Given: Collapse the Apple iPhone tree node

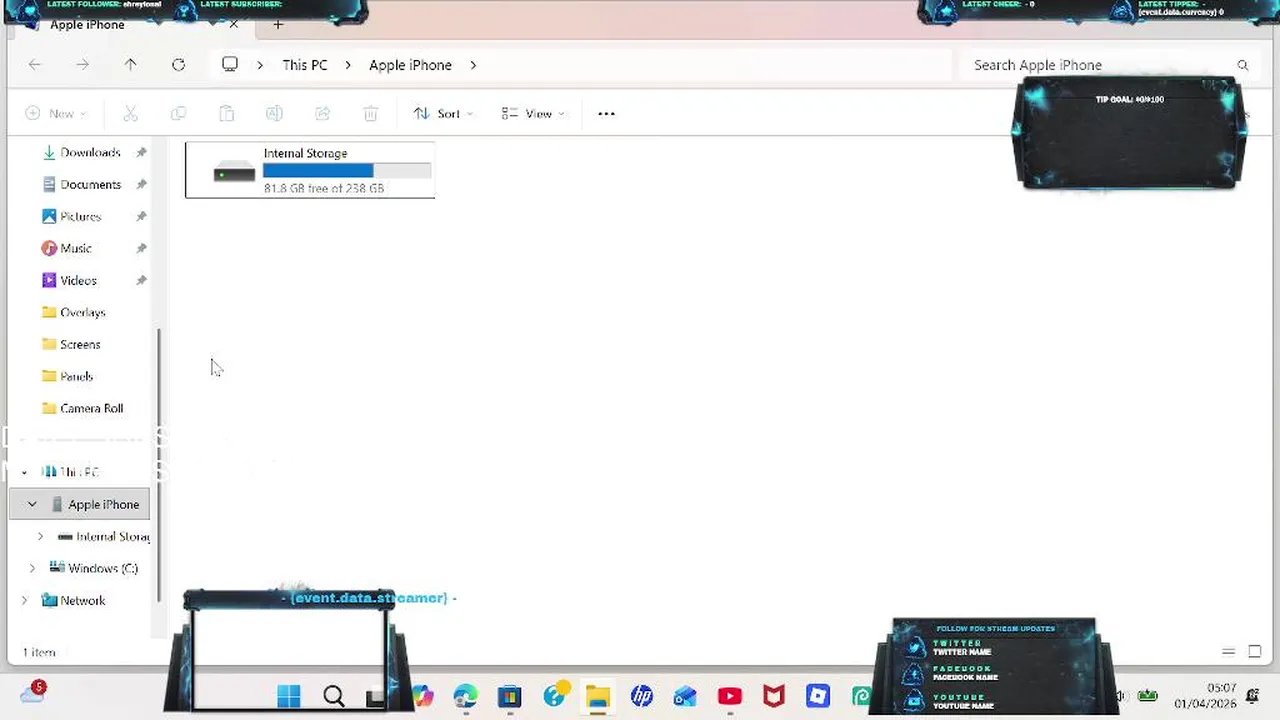Looking at the screenshot, I should (x=32, y=505).
